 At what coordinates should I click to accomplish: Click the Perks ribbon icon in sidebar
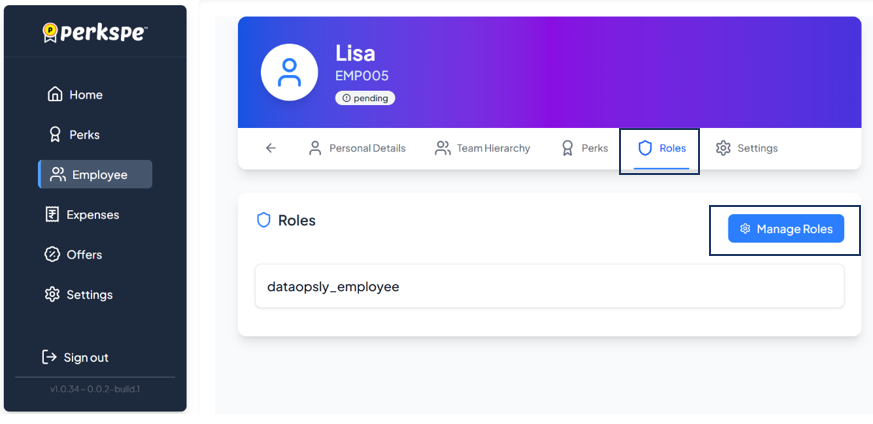55,134
